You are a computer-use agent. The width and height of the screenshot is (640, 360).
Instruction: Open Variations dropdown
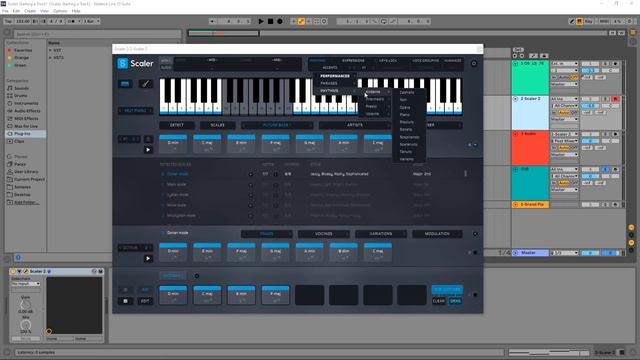tap(381, 234)
